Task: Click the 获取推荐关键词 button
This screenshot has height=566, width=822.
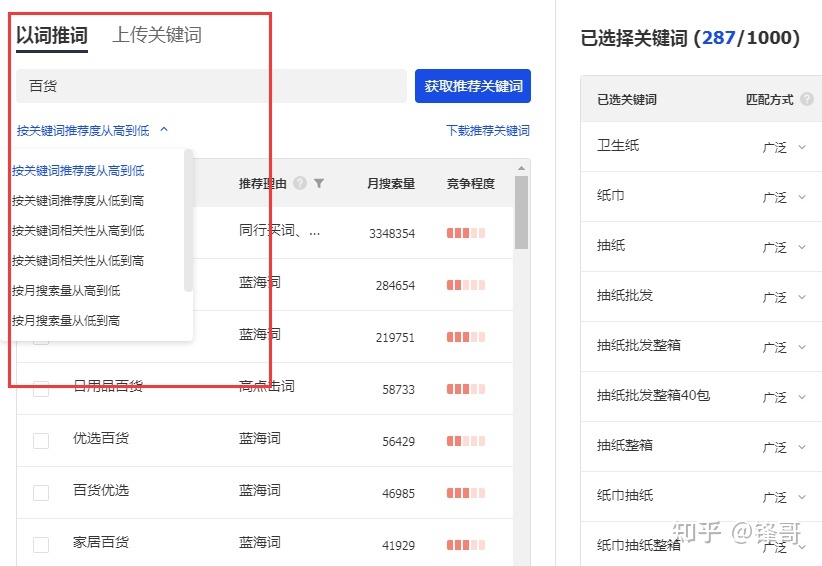Action: [x=472, y=86]
